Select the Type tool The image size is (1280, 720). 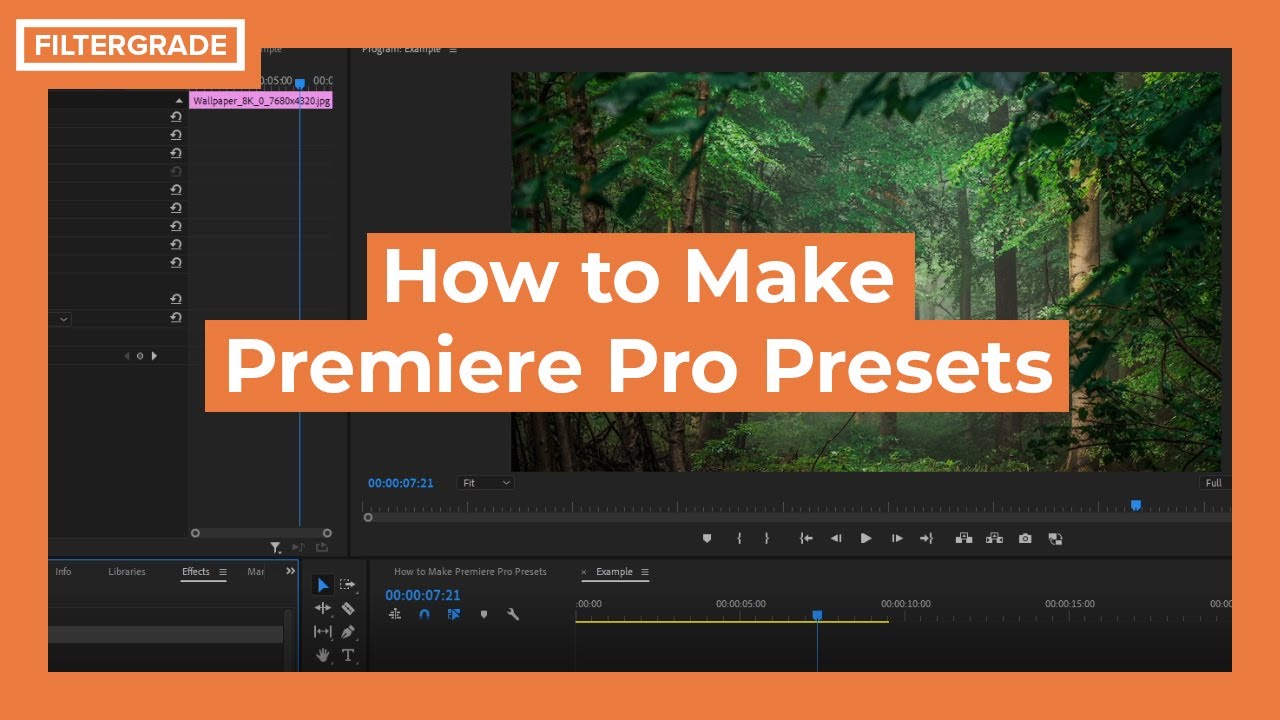pos(348,656)
